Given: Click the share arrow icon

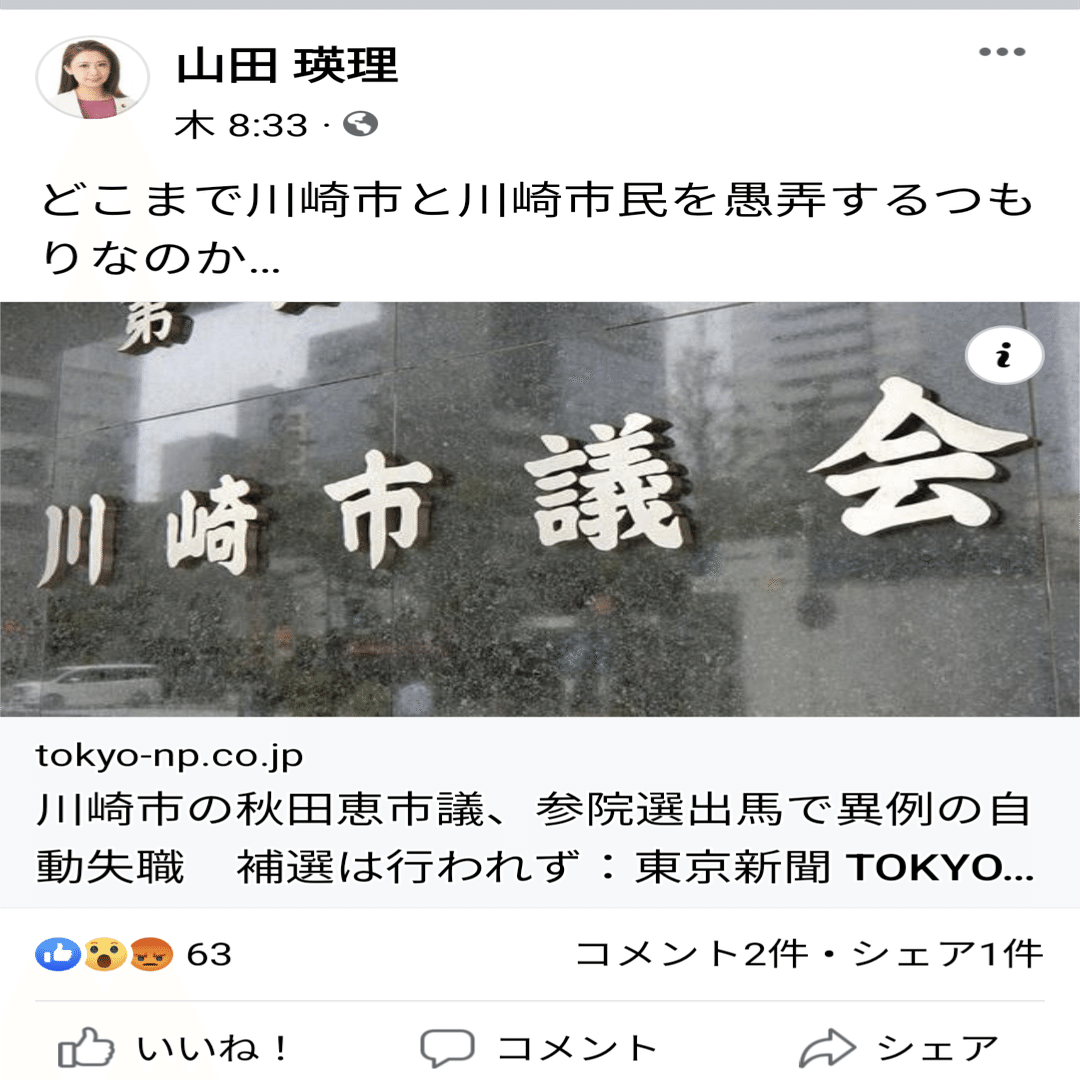Looking at the screenshot, I should 827,1048.
